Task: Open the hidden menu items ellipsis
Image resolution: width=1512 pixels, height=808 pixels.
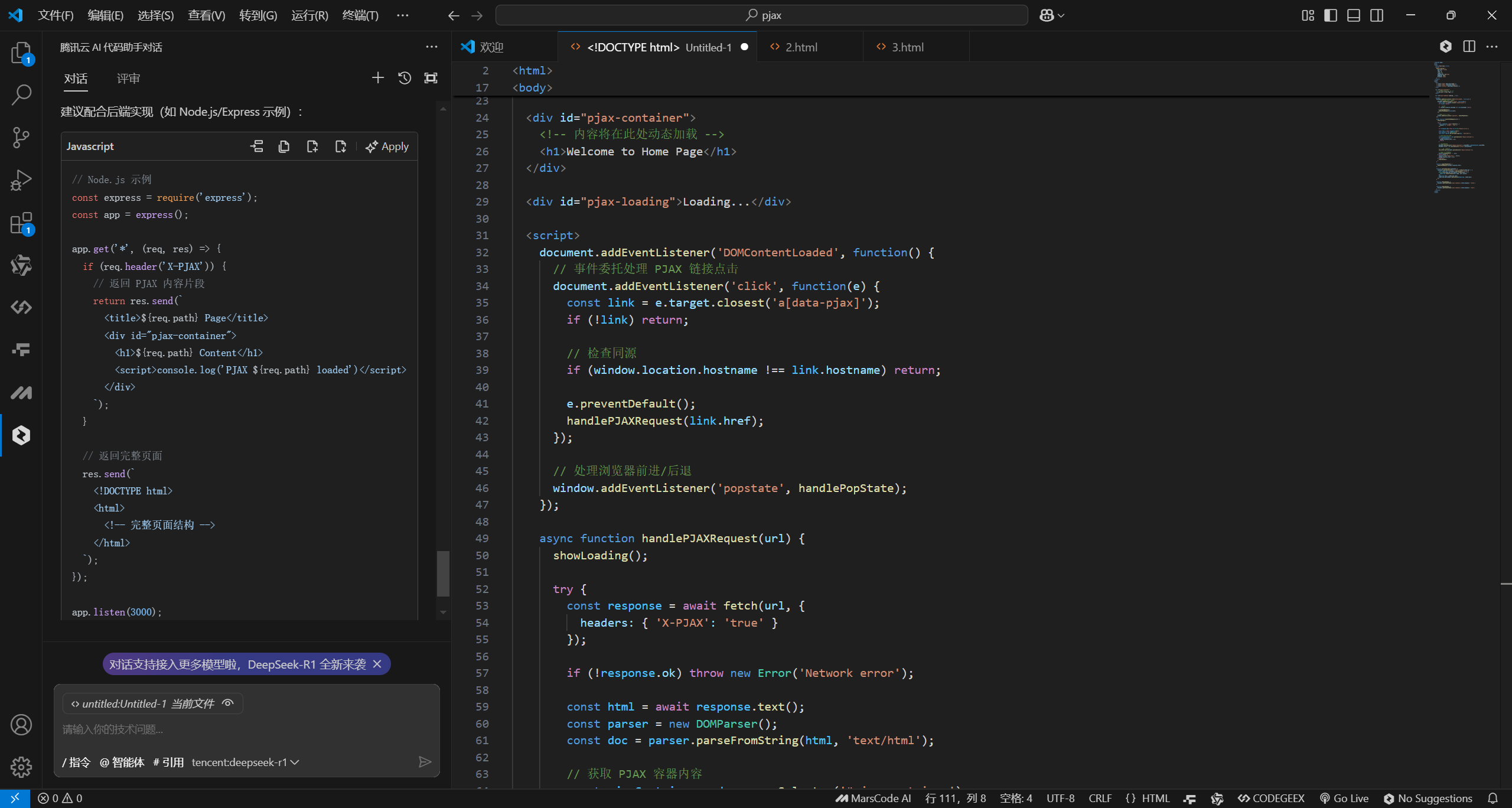Action: (x=403, y=15)
